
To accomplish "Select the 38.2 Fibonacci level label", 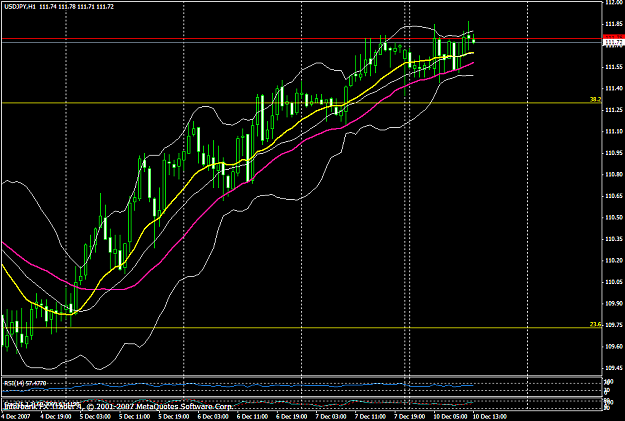I will 595,100.
